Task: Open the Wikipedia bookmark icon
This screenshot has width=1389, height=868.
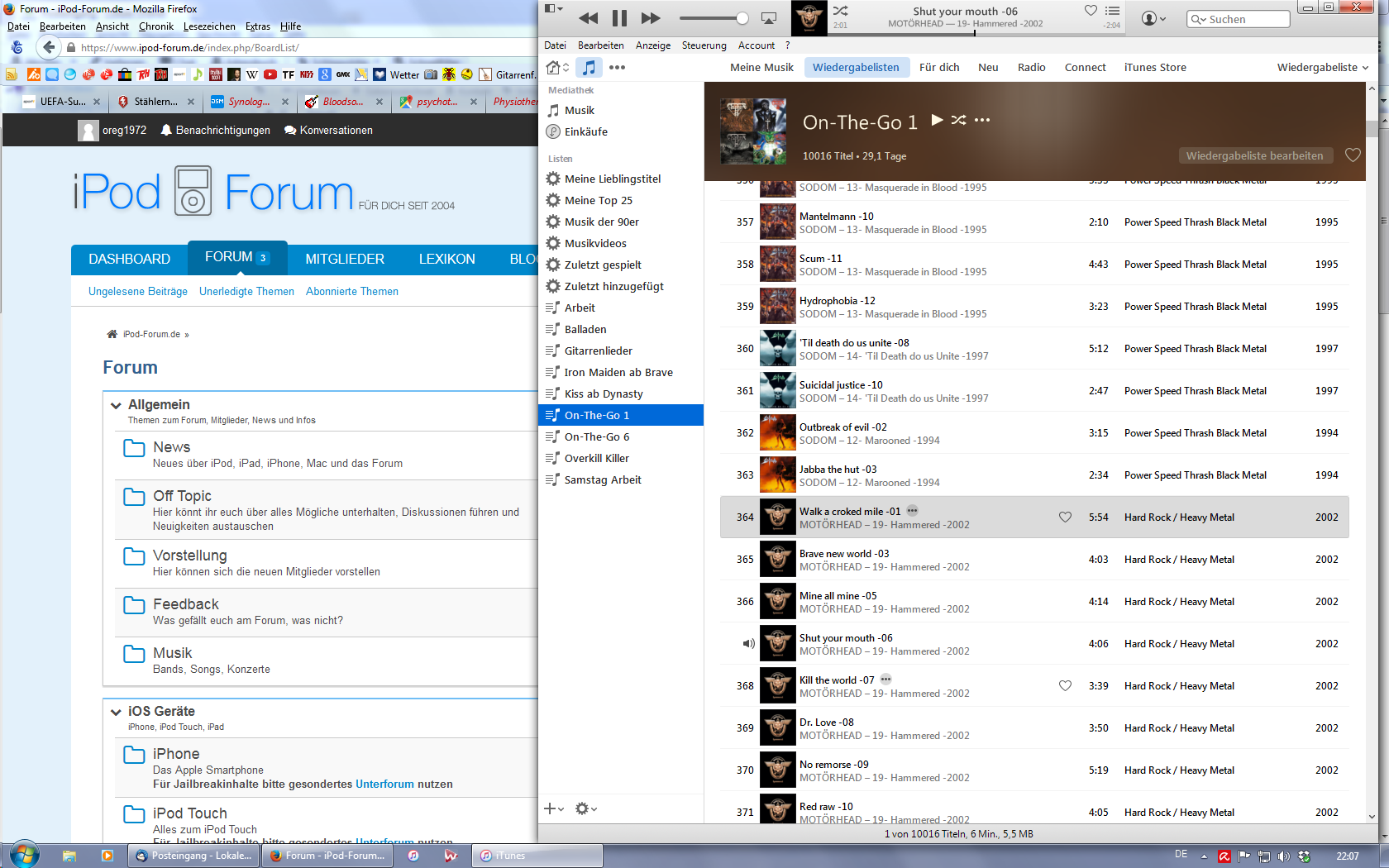Action: click(252, 74)
